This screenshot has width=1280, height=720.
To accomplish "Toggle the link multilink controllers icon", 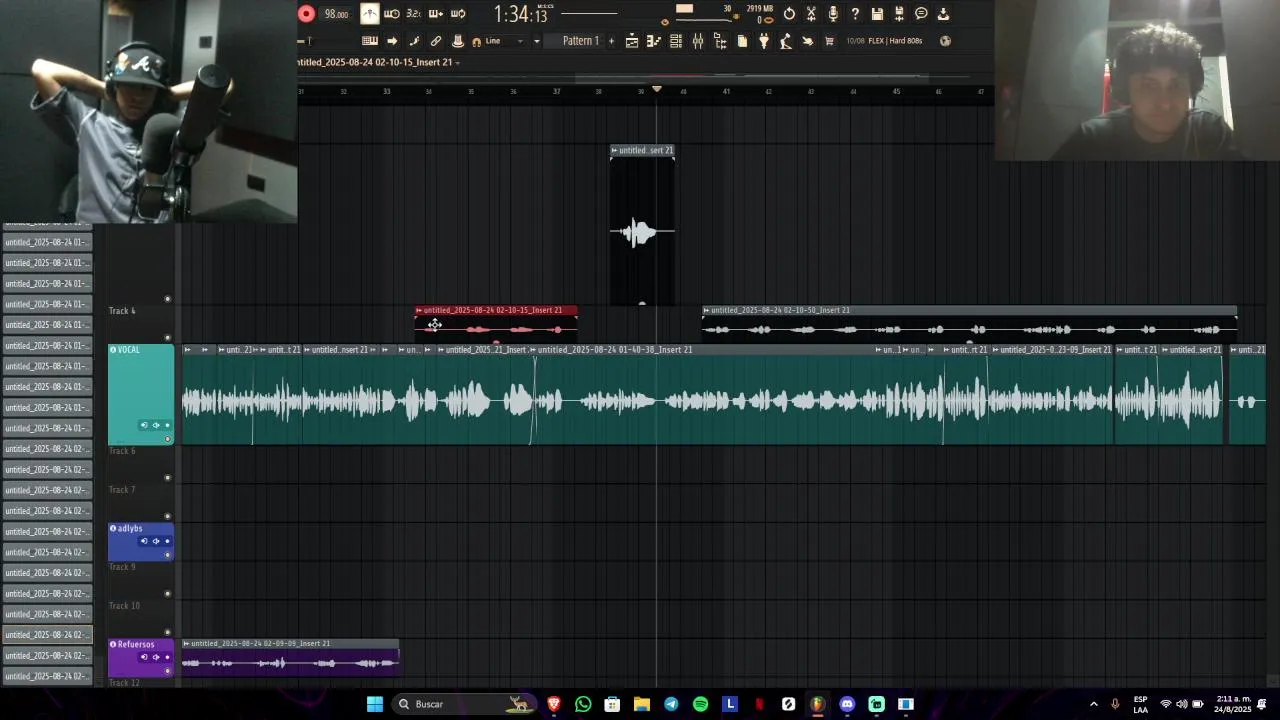I will (436, 41).
